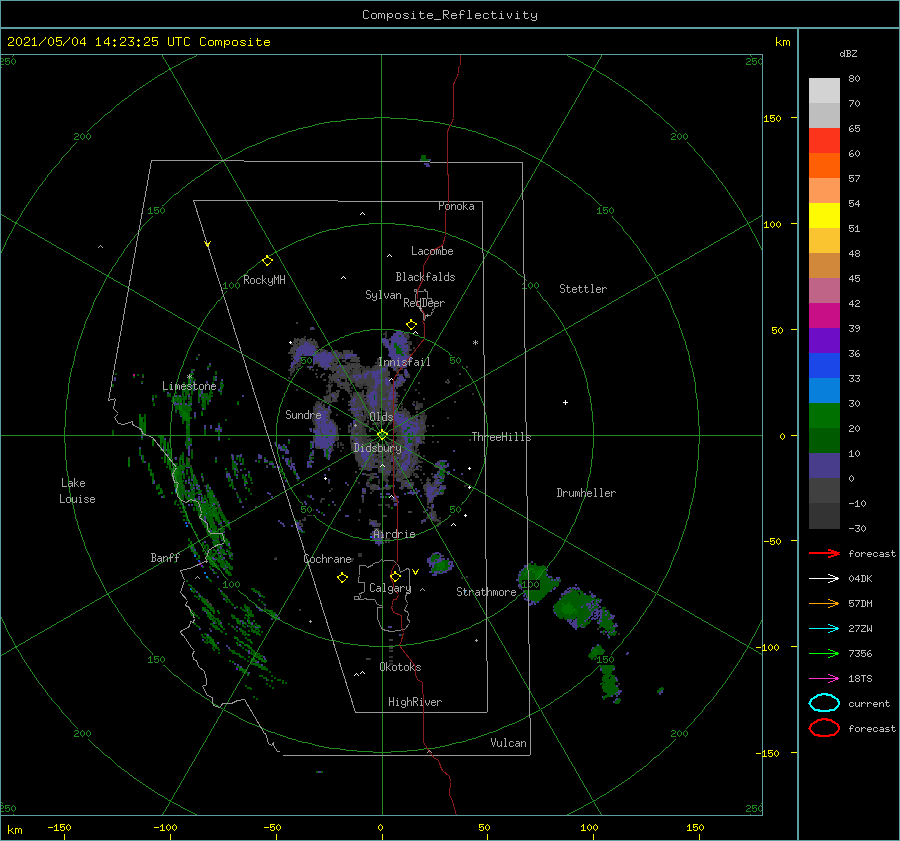Click the Didsbury city label

[x=377, y=448]
